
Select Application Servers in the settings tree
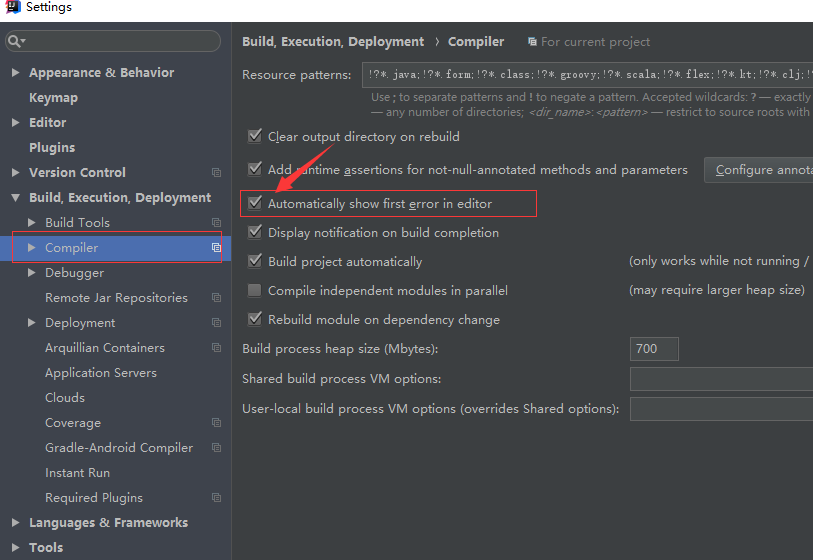(x=100, y=373)
